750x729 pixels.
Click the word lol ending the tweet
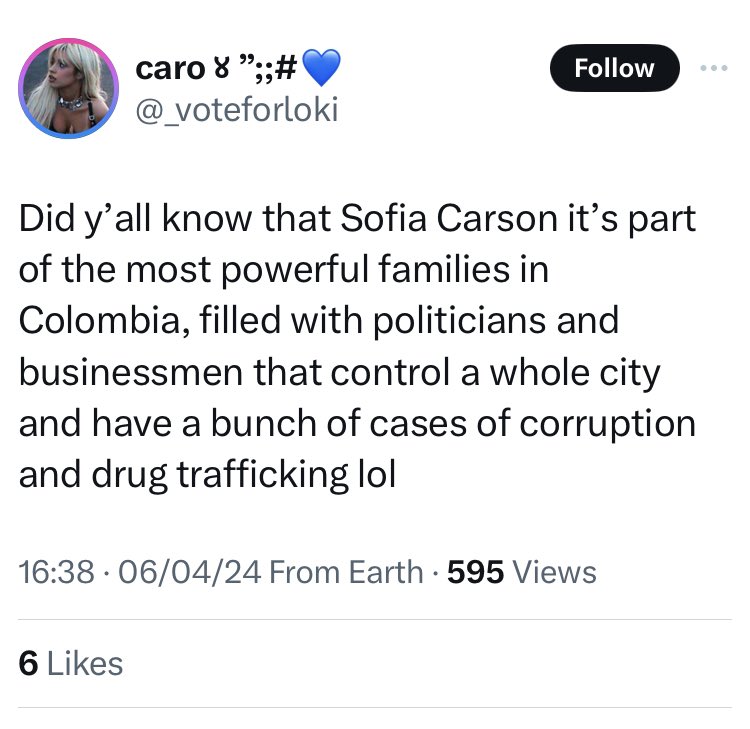376,473
